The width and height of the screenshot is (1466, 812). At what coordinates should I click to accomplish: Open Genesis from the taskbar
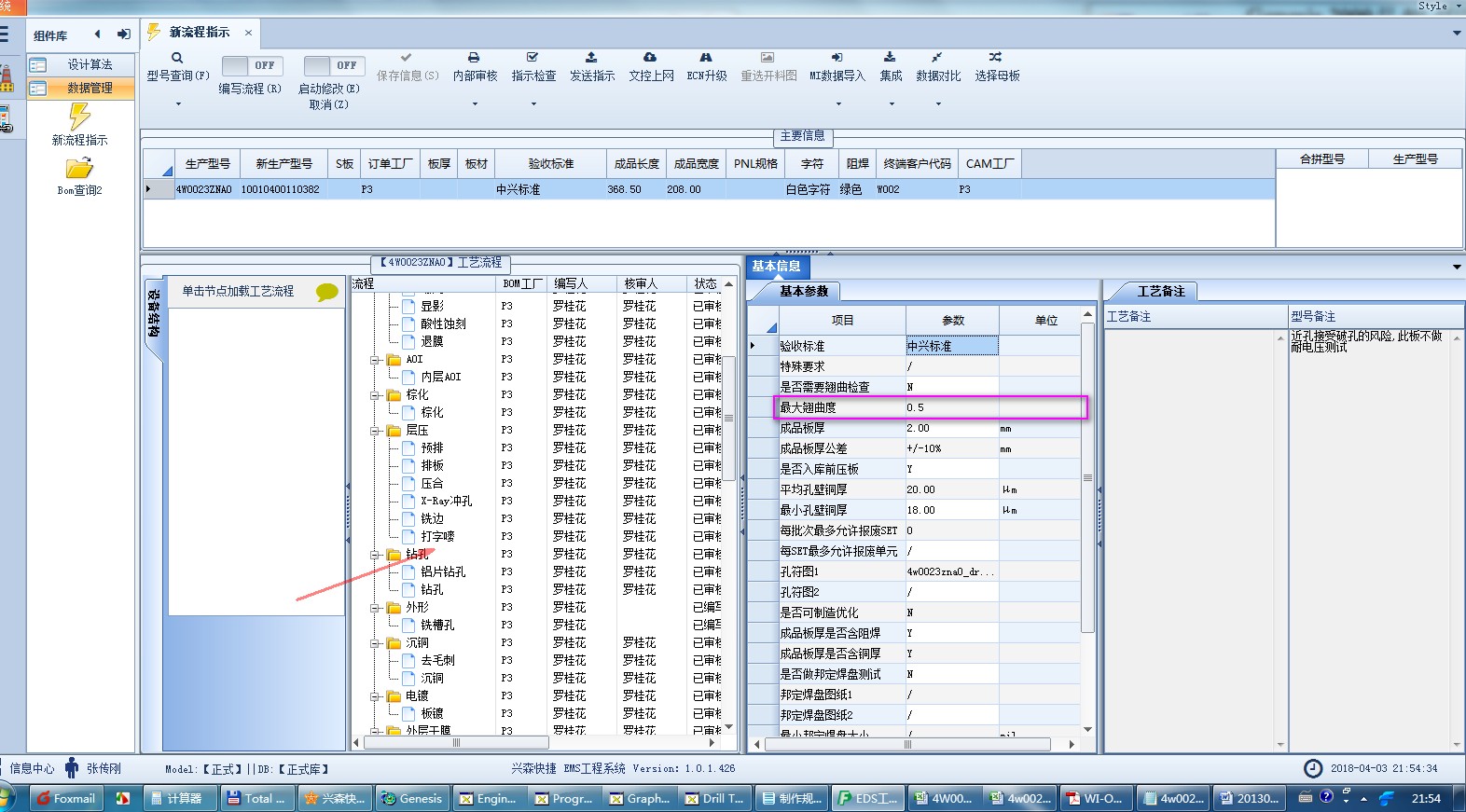pyautogui.click(x=411, y=798)
